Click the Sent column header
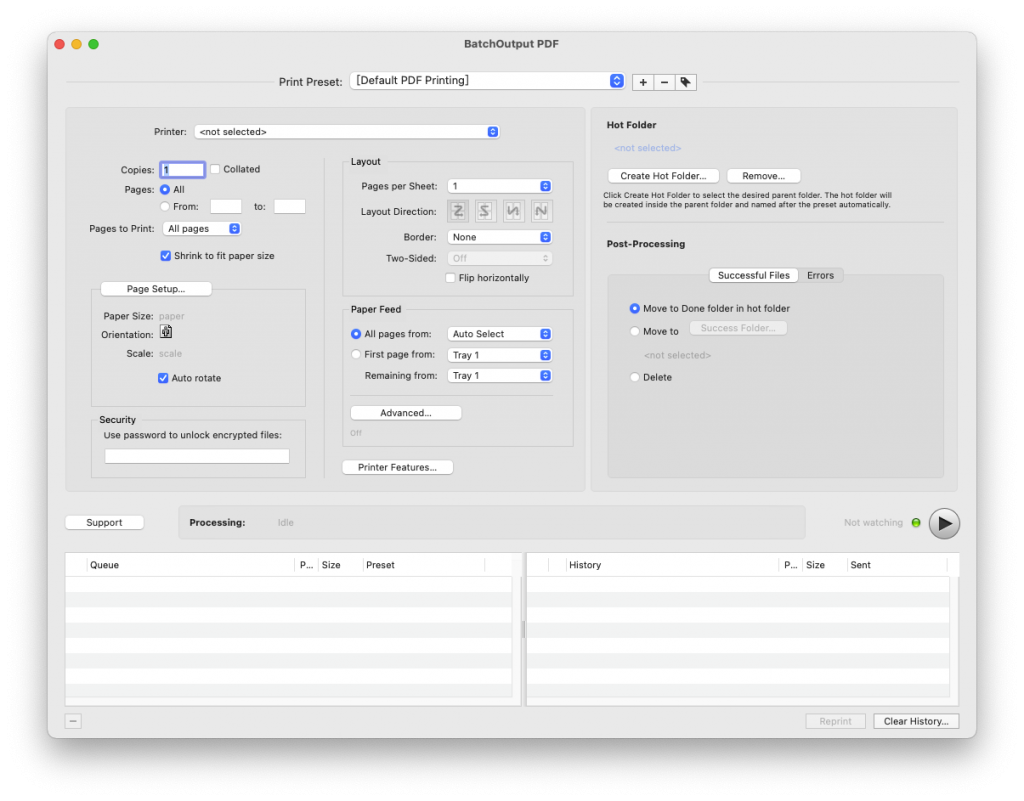1024x801 pixels. click(896, 565)
